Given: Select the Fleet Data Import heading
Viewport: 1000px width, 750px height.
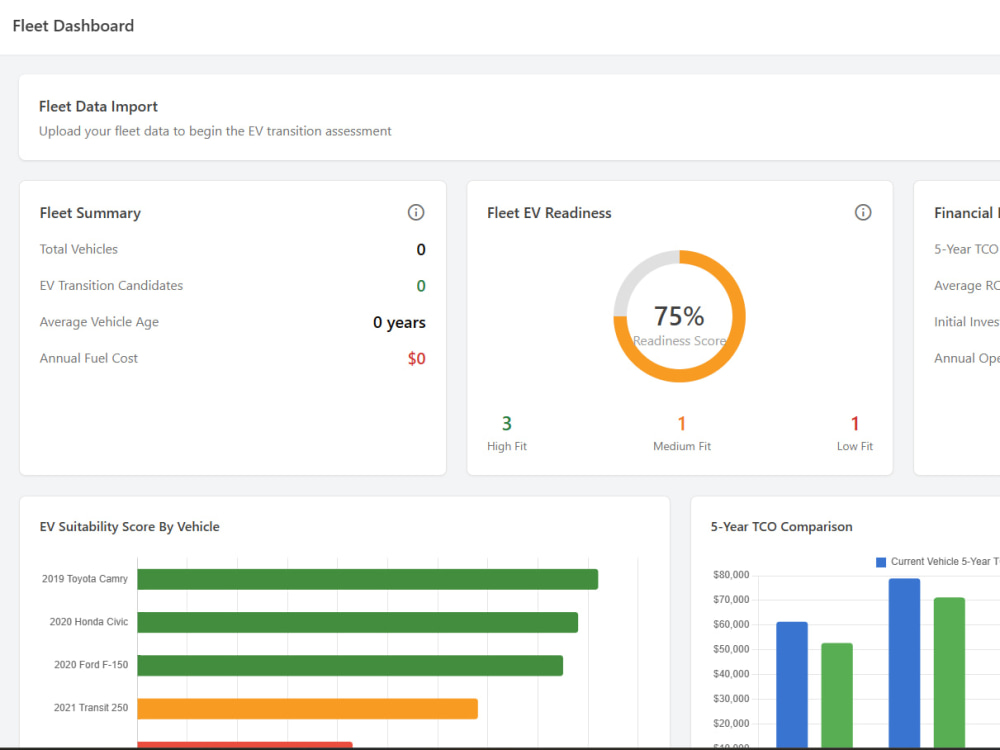Looking at the screenshot, I should coord(98,107).
